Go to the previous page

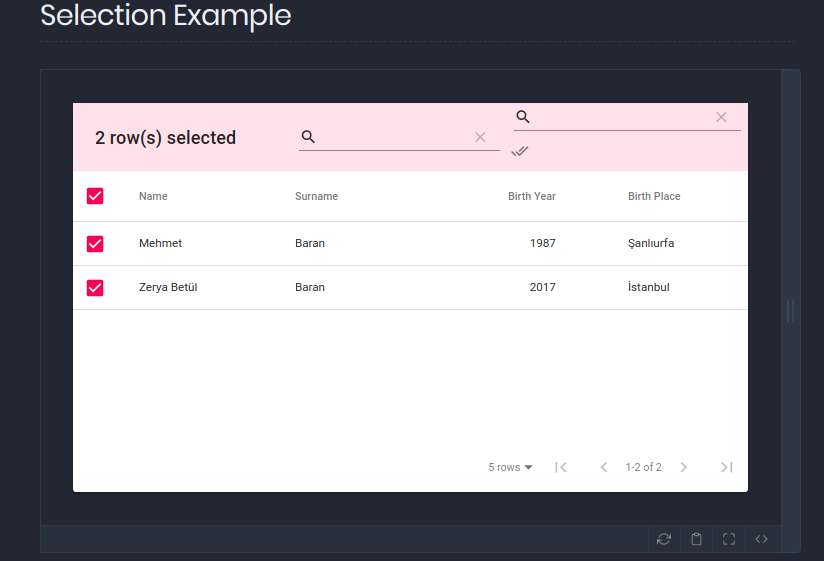[604, 467]
